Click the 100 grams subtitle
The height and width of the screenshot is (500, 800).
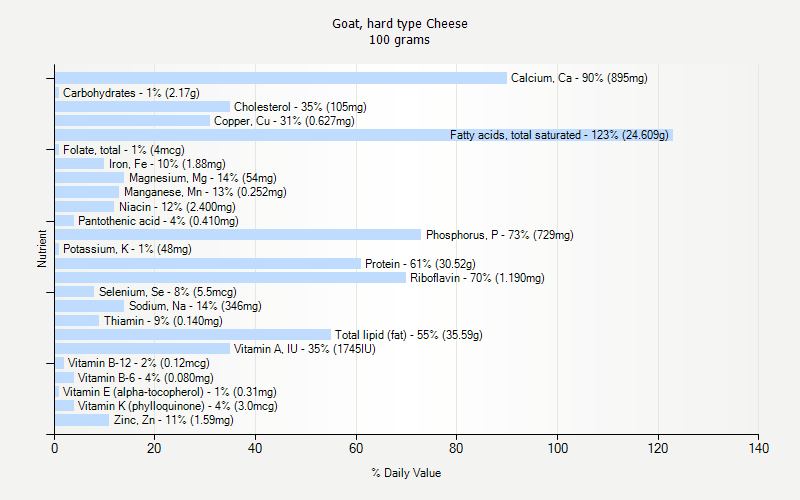pos(399,40)
